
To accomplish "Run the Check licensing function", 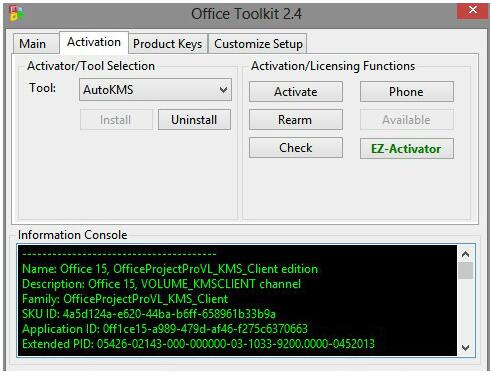I will [x=296, y=148].
